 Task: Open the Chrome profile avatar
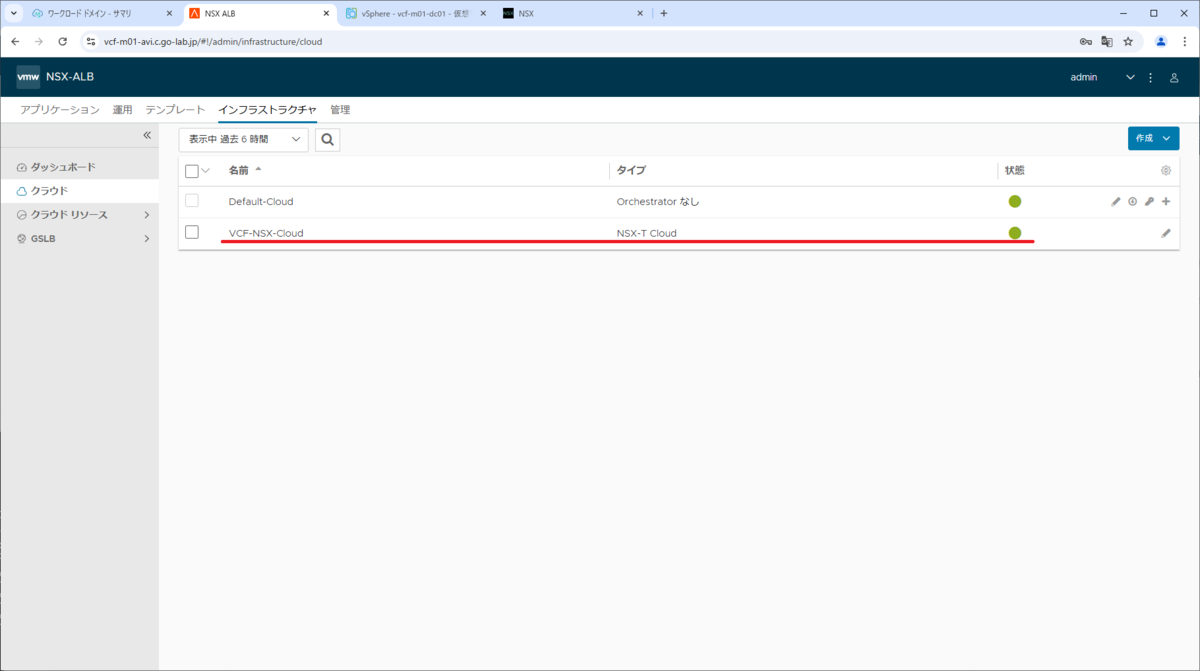pos(1161,42)
